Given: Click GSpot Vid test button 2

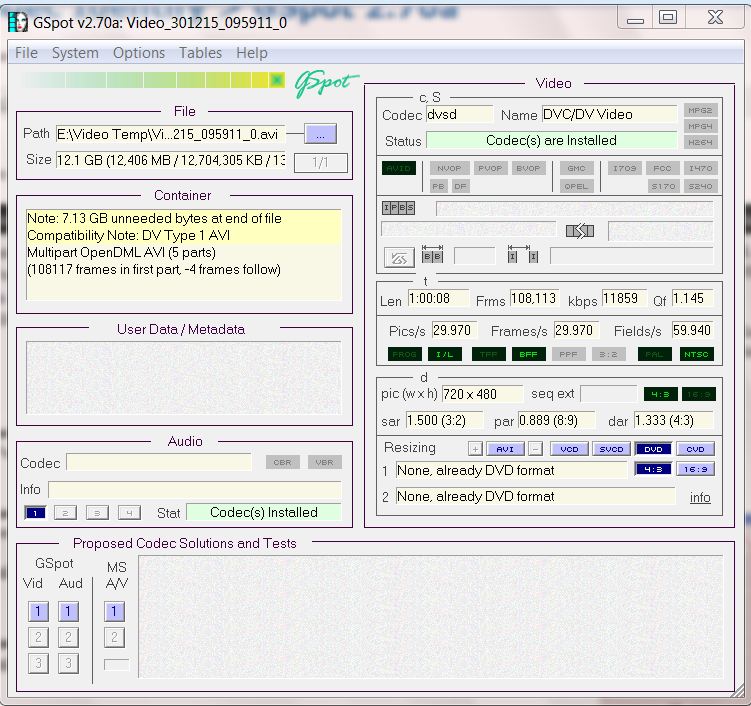Looking at the screenshot, I should pyautogui.click(x=38, y=638).
